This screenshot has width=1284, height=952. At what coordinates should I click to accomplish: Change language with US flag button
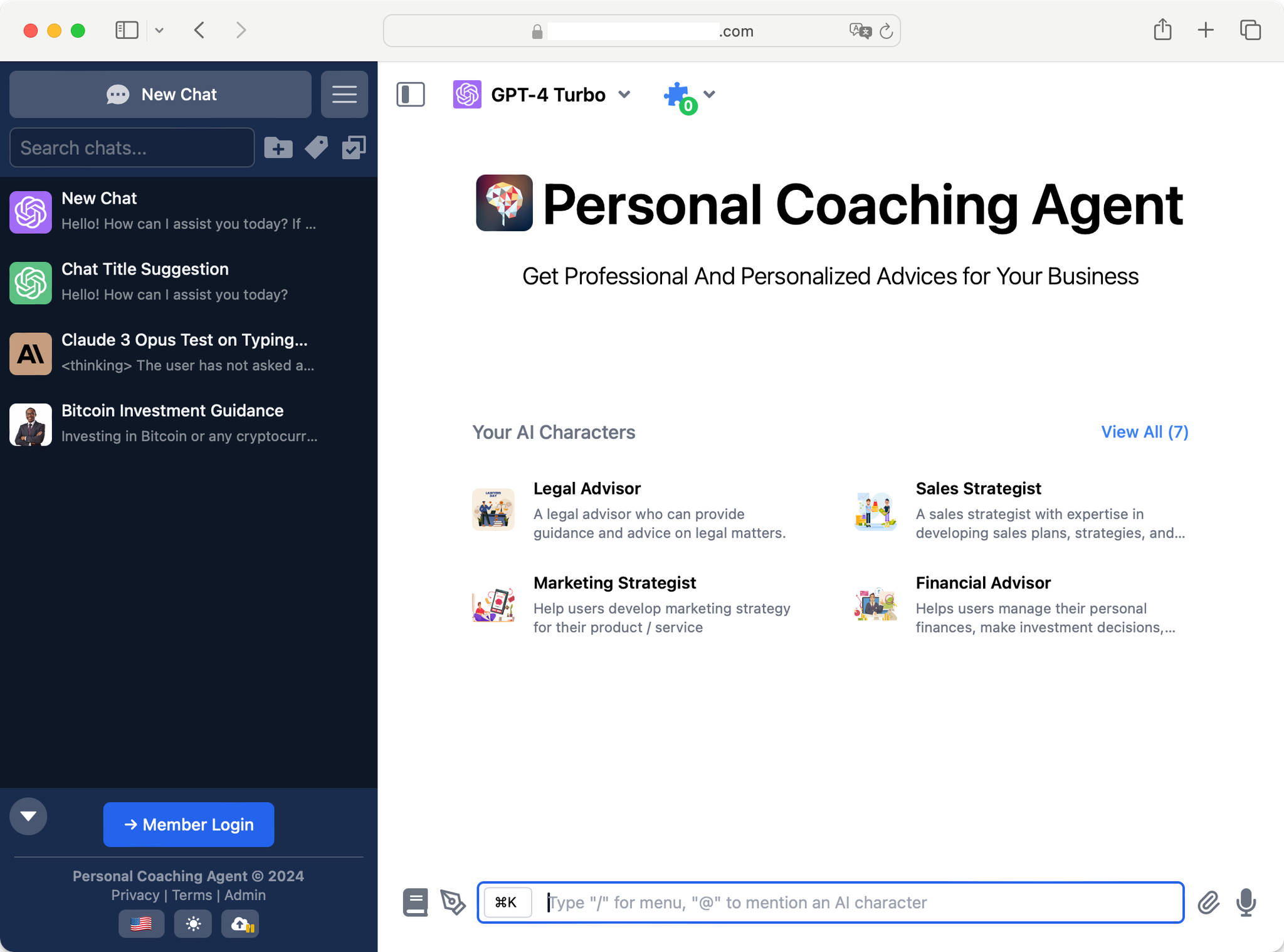[142, 924]
